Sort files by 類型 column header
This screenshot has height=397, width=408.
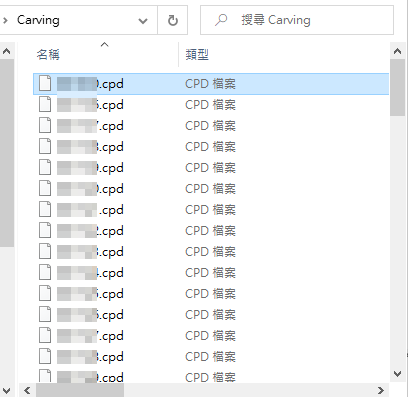[197, 54]
